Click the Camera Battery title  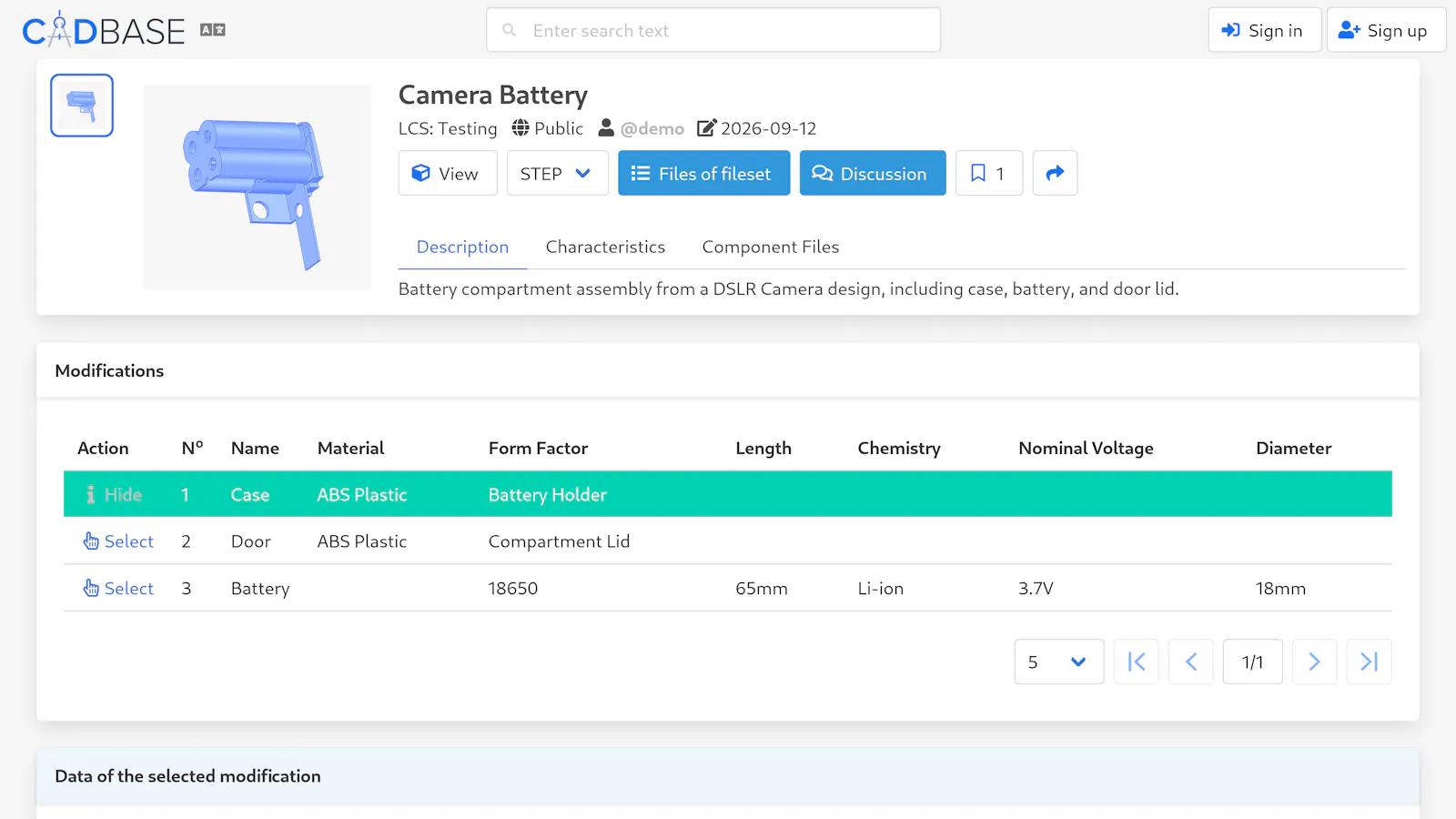coord(492,95)
